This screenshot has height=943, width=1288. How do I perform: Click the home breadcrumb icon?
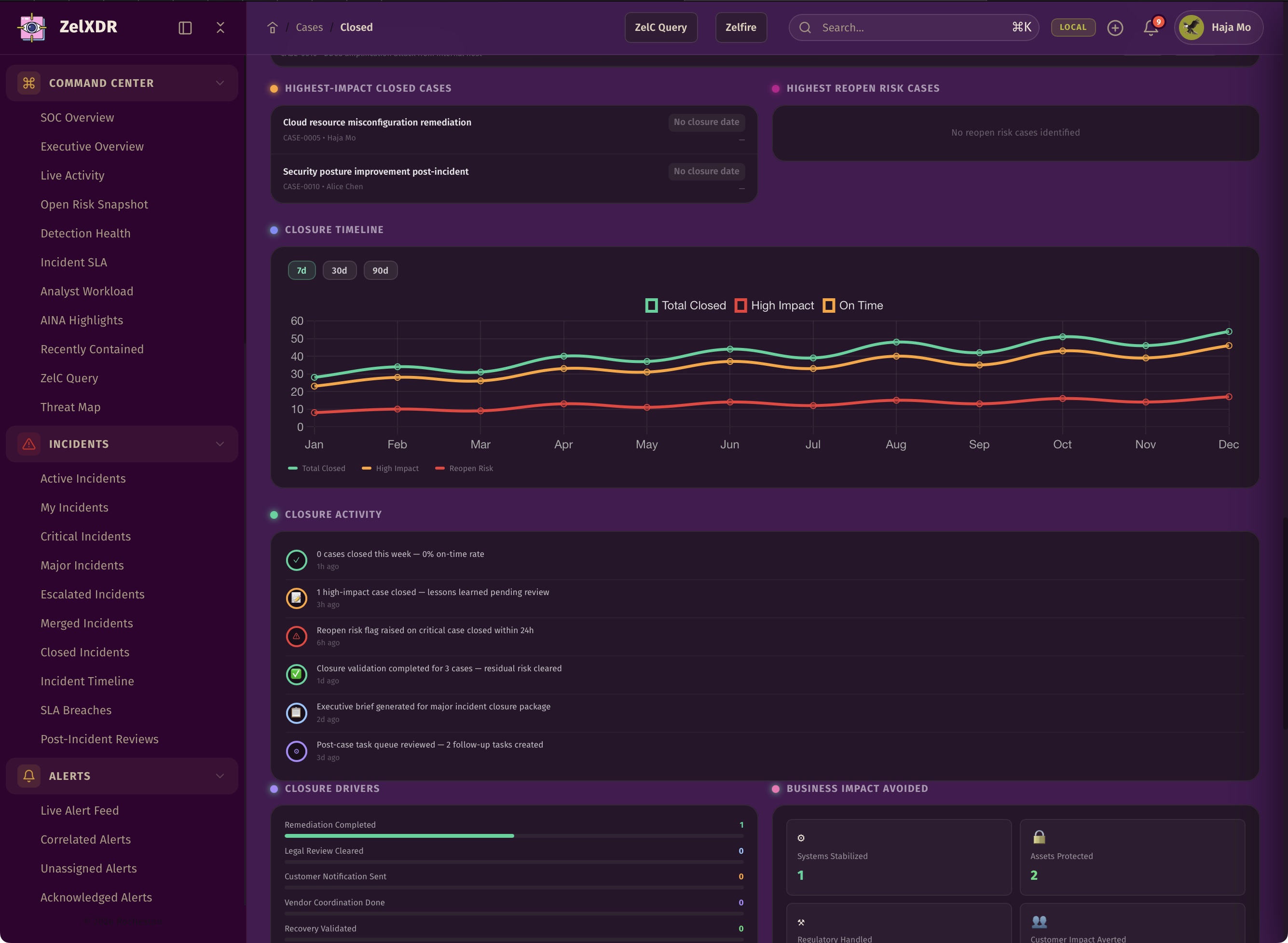coord(272,28)
